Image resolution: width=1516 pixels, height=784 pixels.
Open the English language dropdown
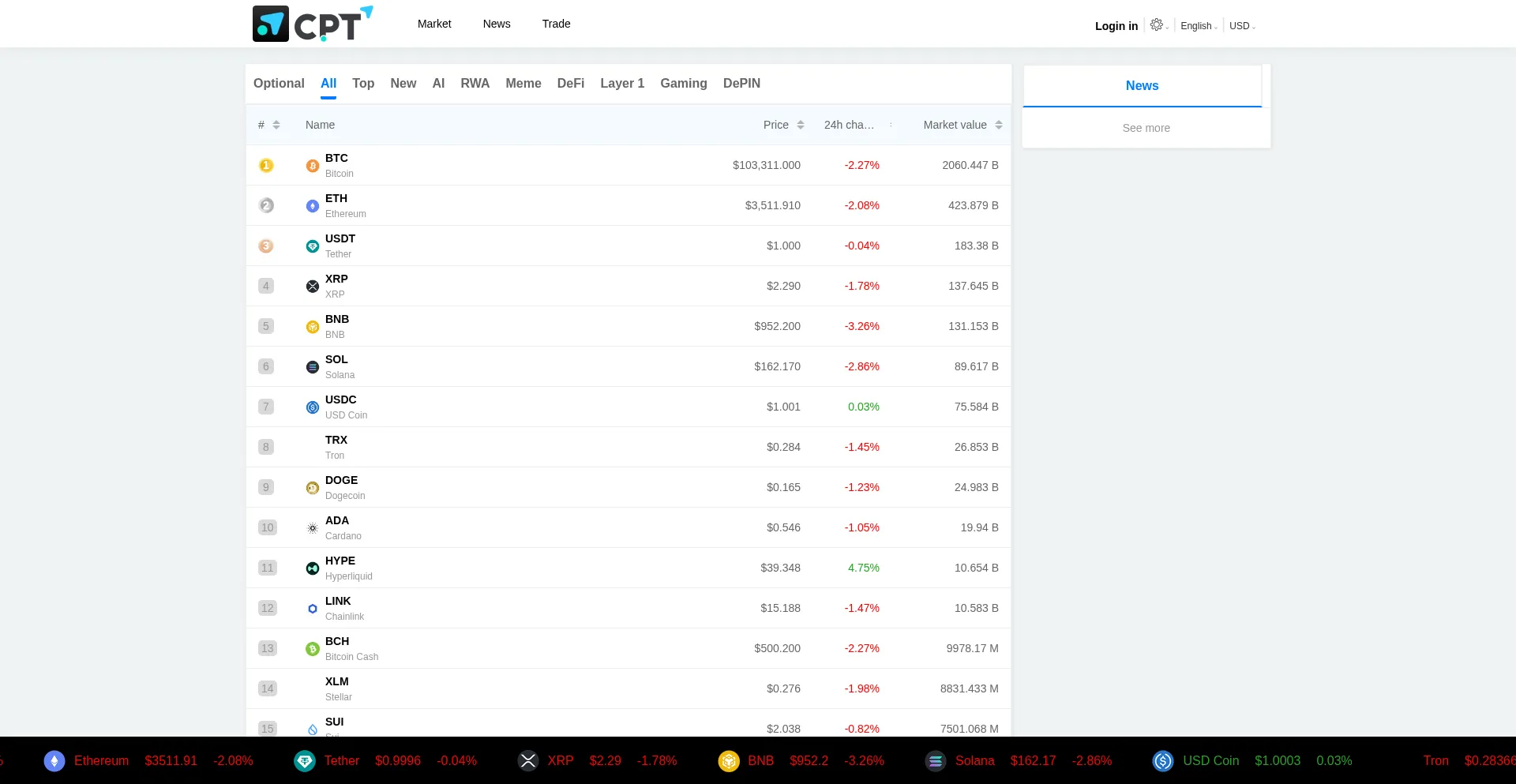[x=1198, y=26]
